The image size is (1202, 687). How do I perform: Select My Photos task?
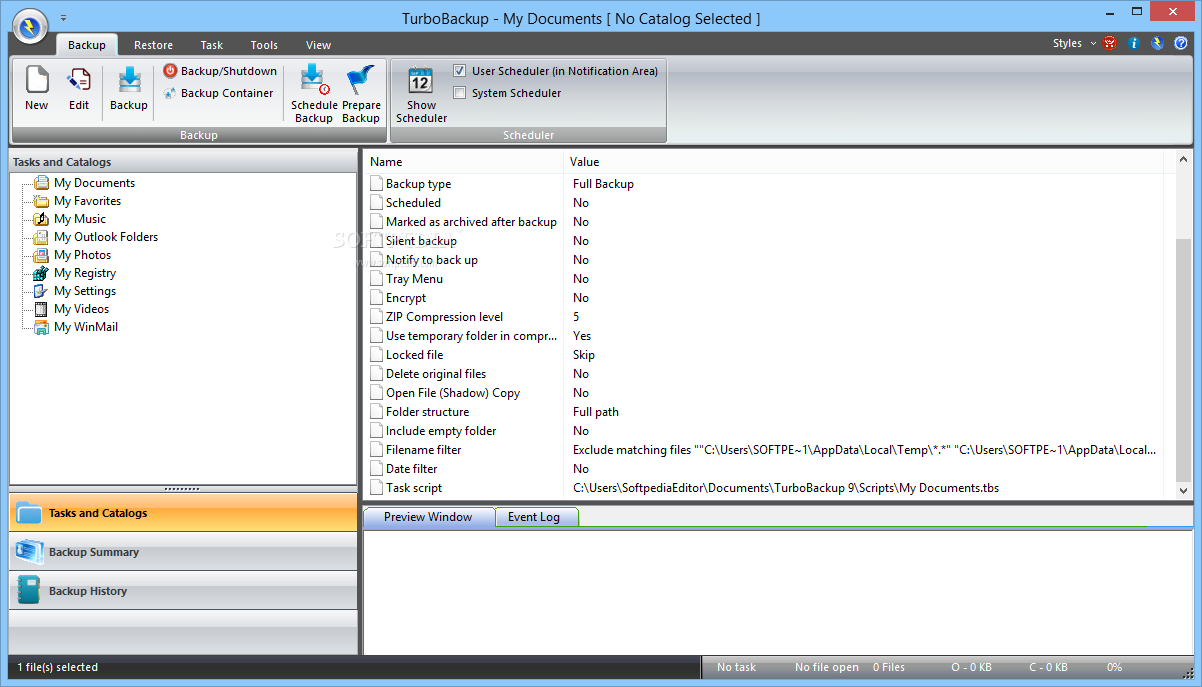pyautogui.click(x=82, y=255)
